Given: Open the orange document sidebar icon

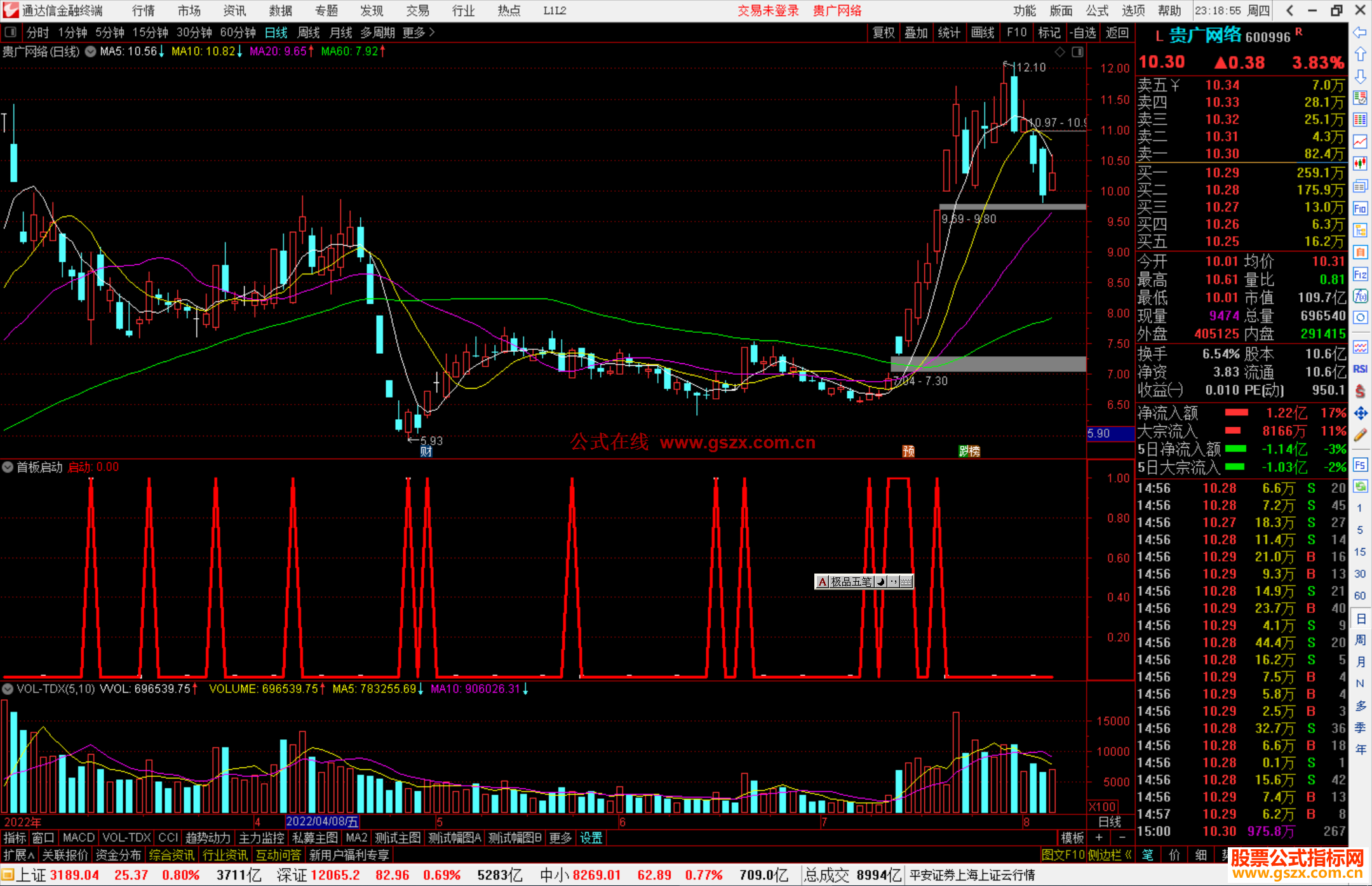Looking at the screenshot, I should 1360,252.
